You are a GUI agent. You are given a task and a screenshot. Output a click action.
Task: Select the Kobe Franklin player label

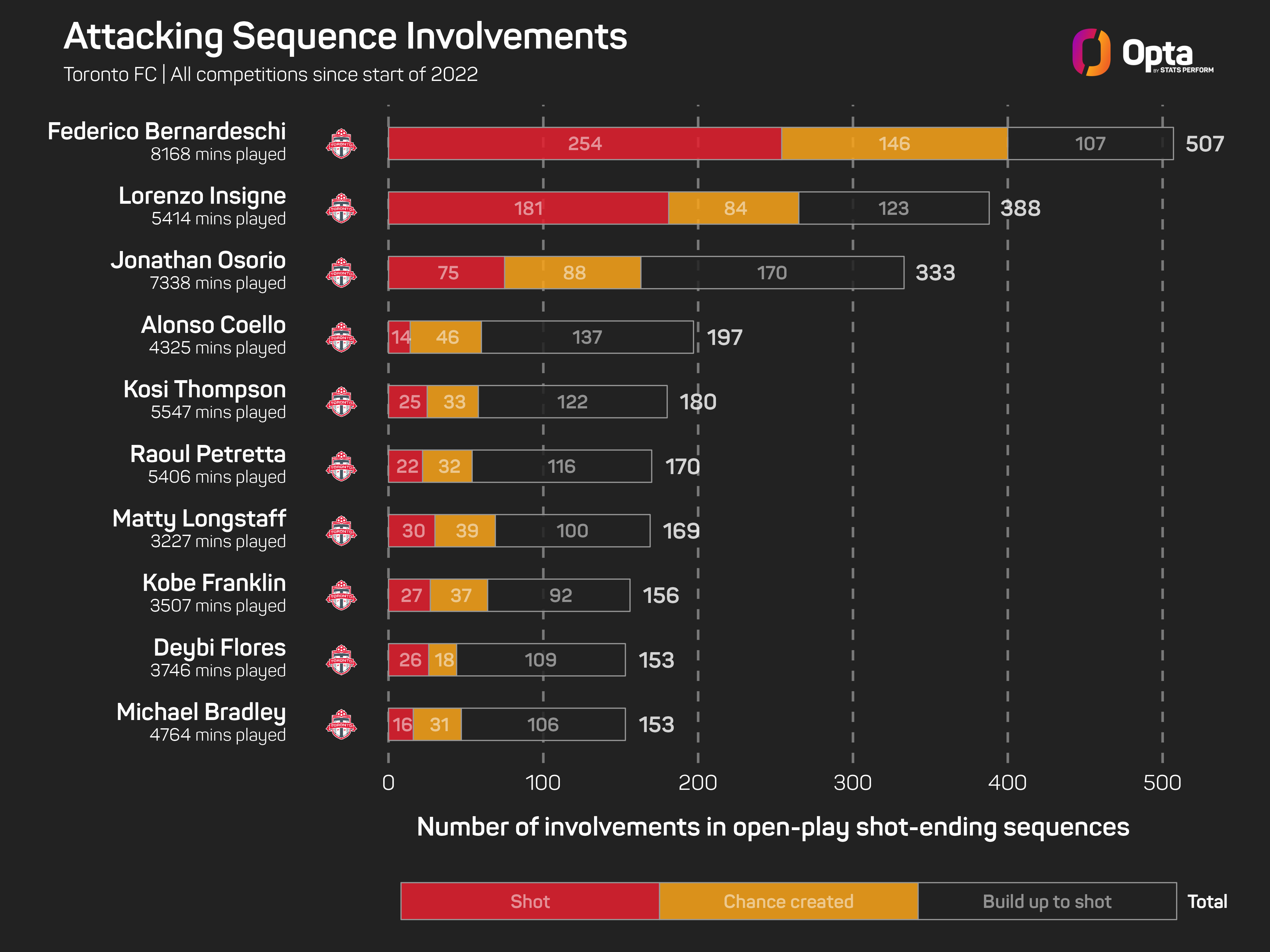click(214, 583)
